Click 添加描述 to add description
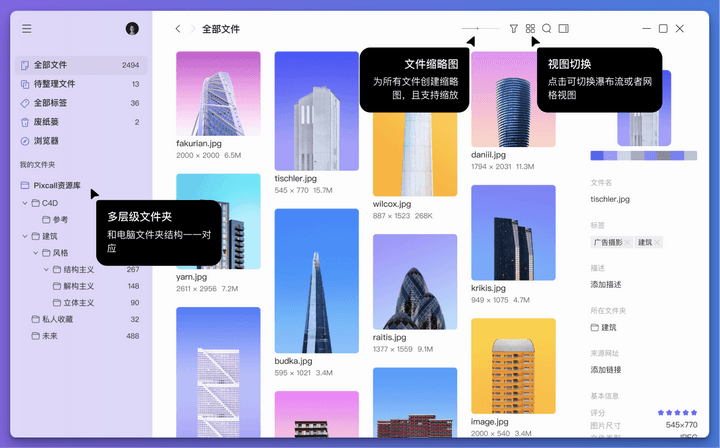720x448 pixels. (606, 285)
